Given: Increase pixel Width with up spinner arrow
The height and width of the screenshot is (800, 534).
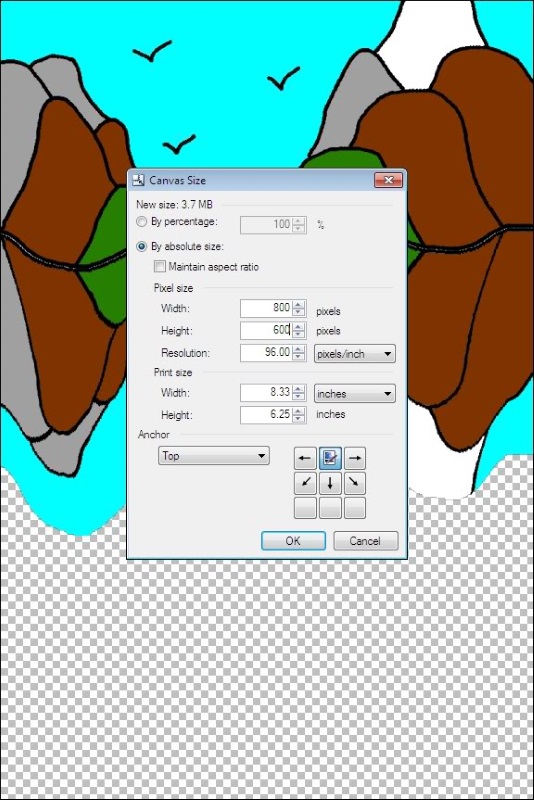Looking at the screenshot, I should 299,305.
